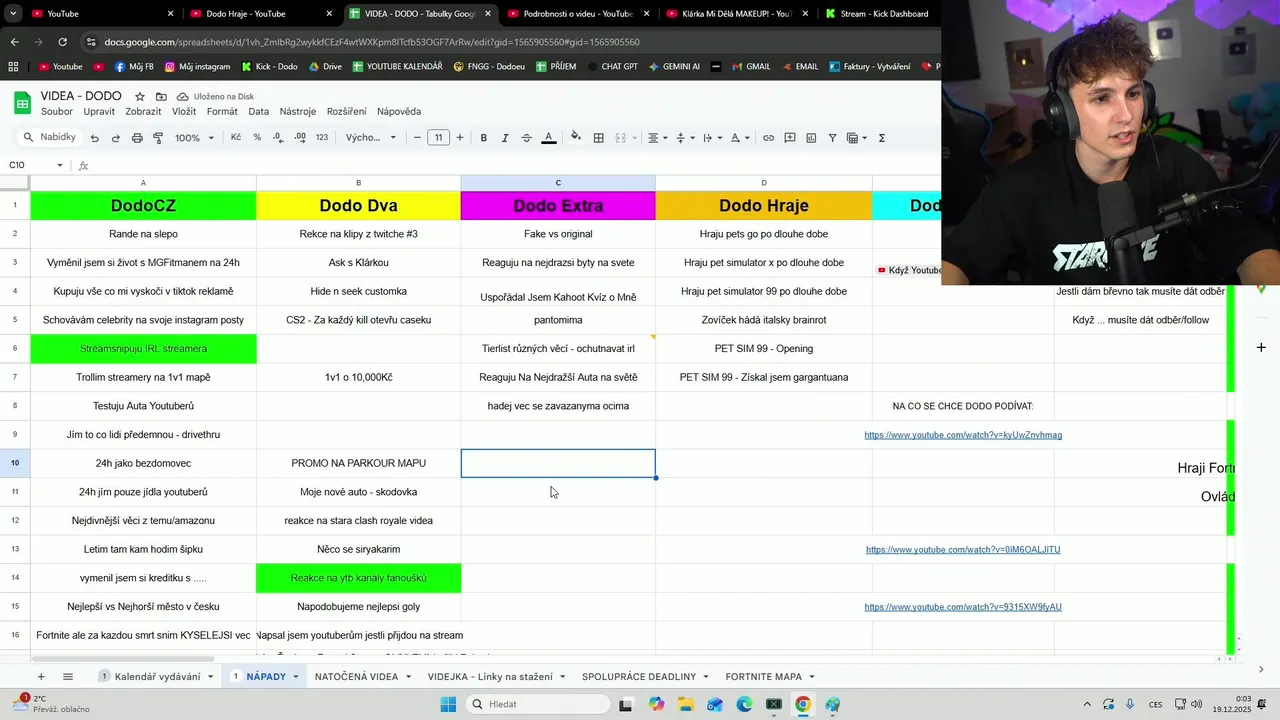Open the zoom 100% dropdown
This screenshot has width=1280, height=720.
tap(195, 138)
